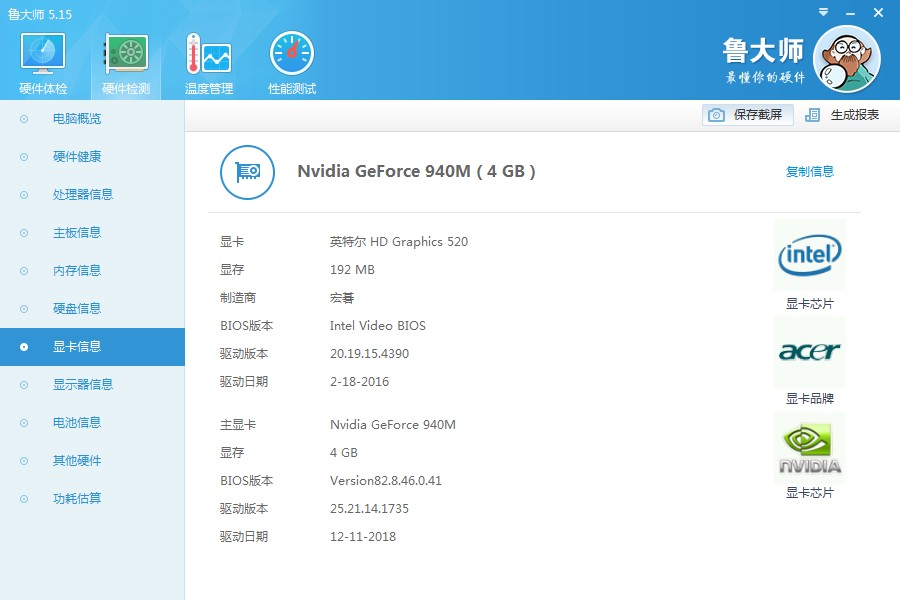Open the dropdown arrow in the title bar
Screen dimensions: 900x600
click(x=823, y=12)
